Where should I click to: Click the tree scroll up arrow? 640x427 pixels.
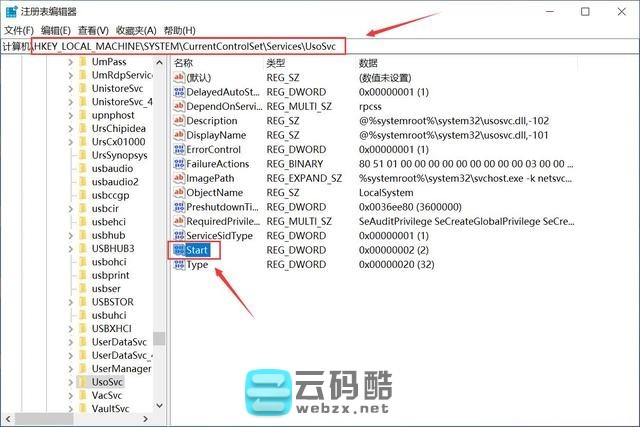[159, 62]
